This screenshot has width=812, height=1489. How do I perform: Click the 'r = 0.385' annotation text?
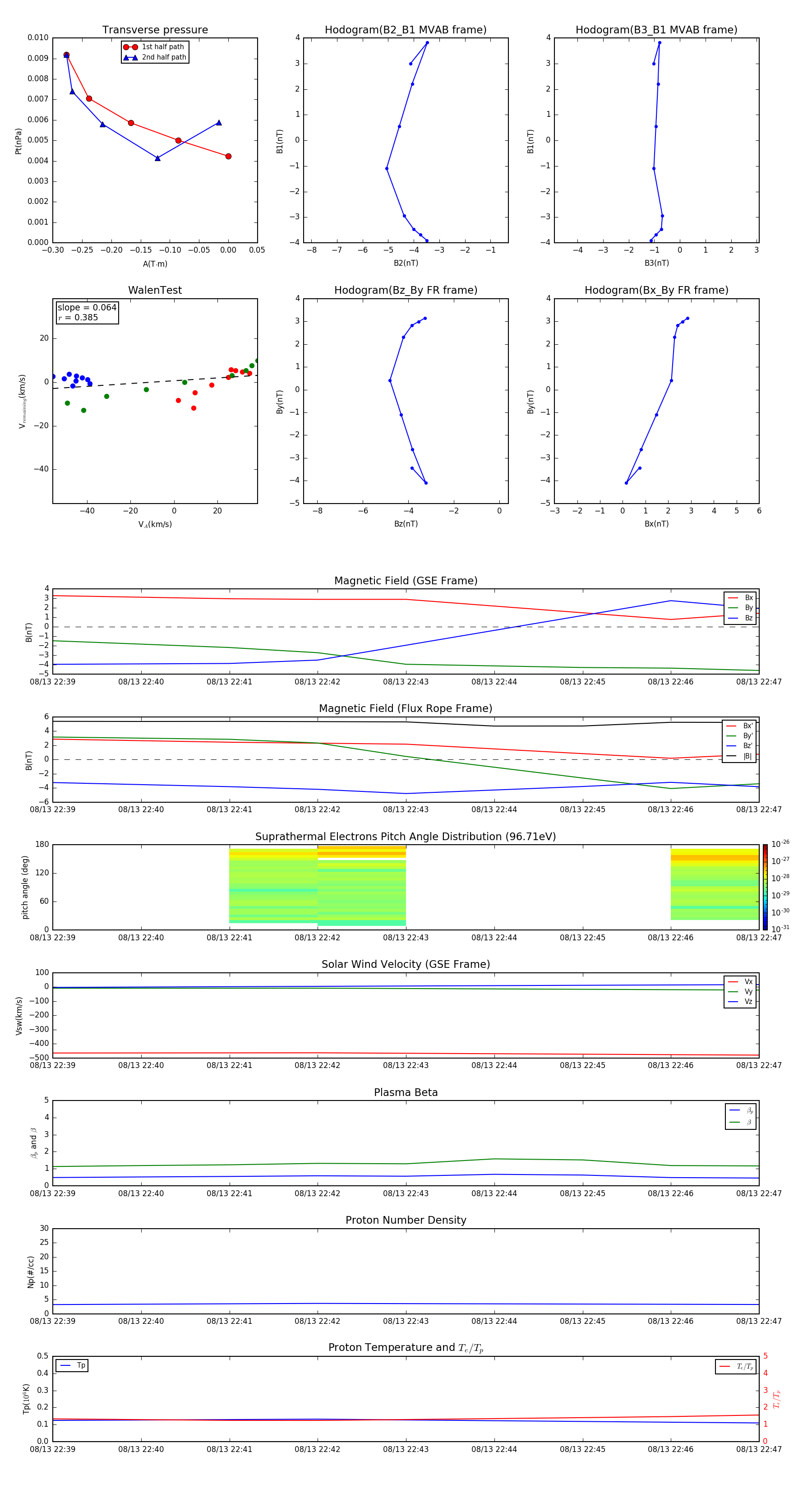click(x=78, y=317)
